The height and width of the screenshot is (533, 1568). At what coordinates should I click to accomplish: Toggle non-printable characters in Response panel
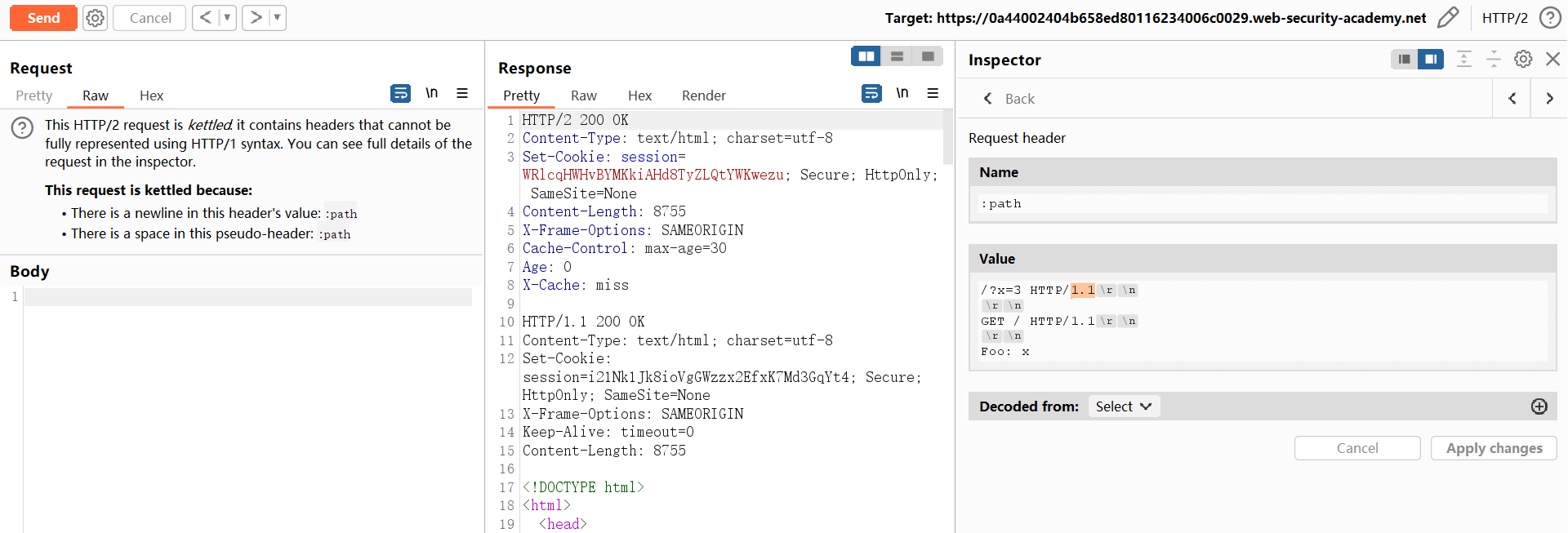pos(902,94)
